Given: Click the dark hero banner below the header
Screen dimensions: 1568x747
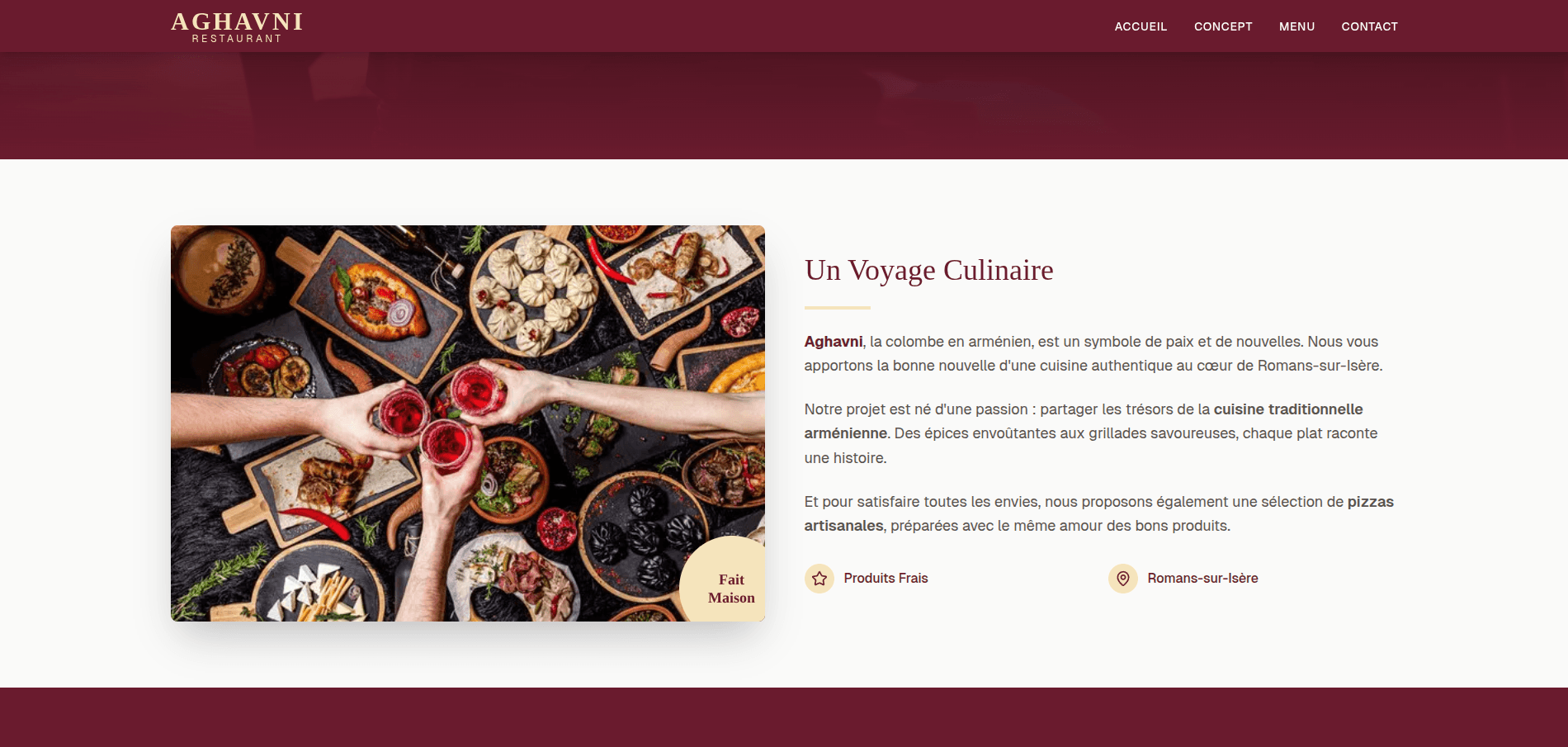Looking at the screenshot, I should tap(784, 106).
